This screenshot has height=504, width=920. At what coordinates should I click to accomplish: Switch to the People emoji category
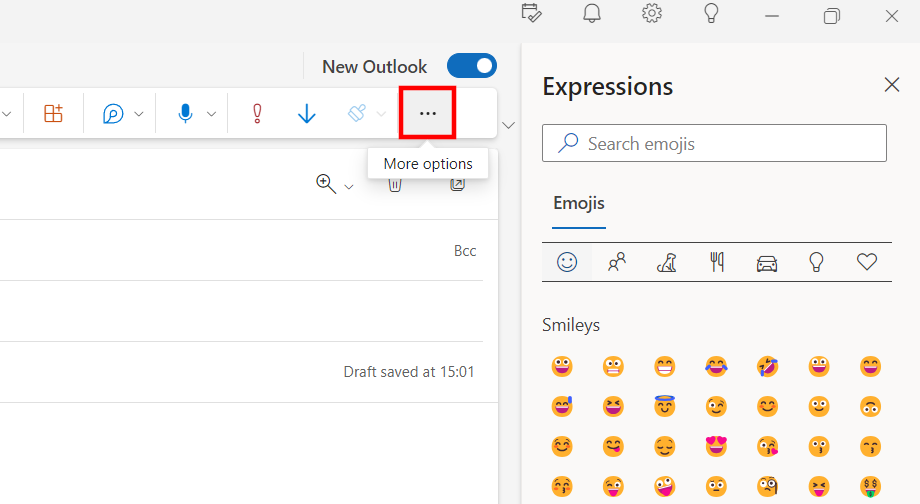click(x=617, y=262)
